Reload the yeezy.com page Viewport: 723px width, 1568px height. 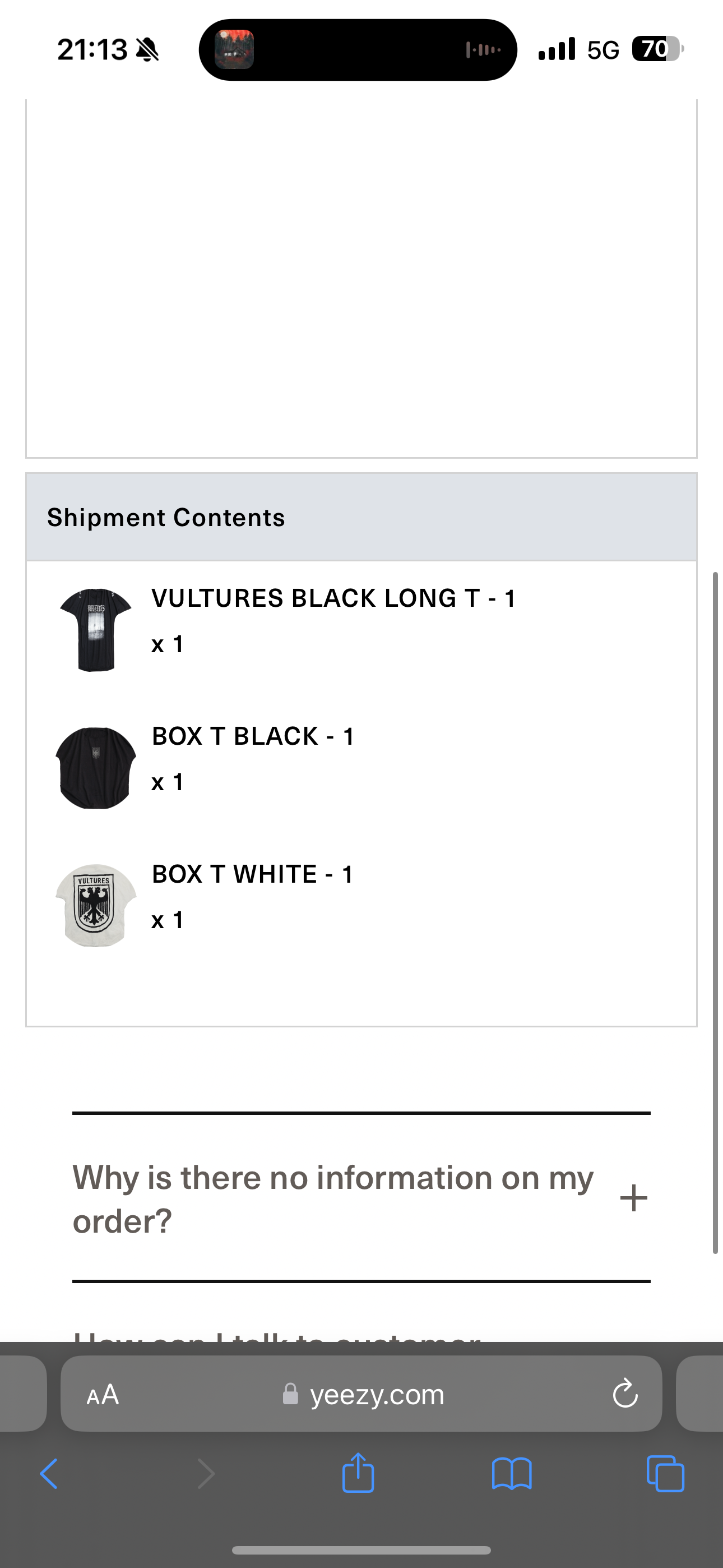point(625,1394)
